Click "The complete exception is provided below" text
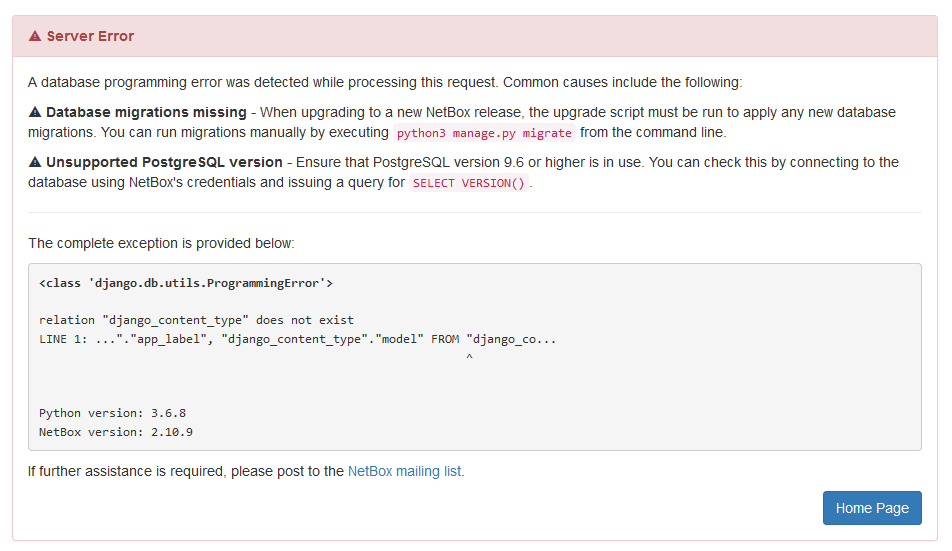This screenshot has height=551, width=952. [161, 243]
